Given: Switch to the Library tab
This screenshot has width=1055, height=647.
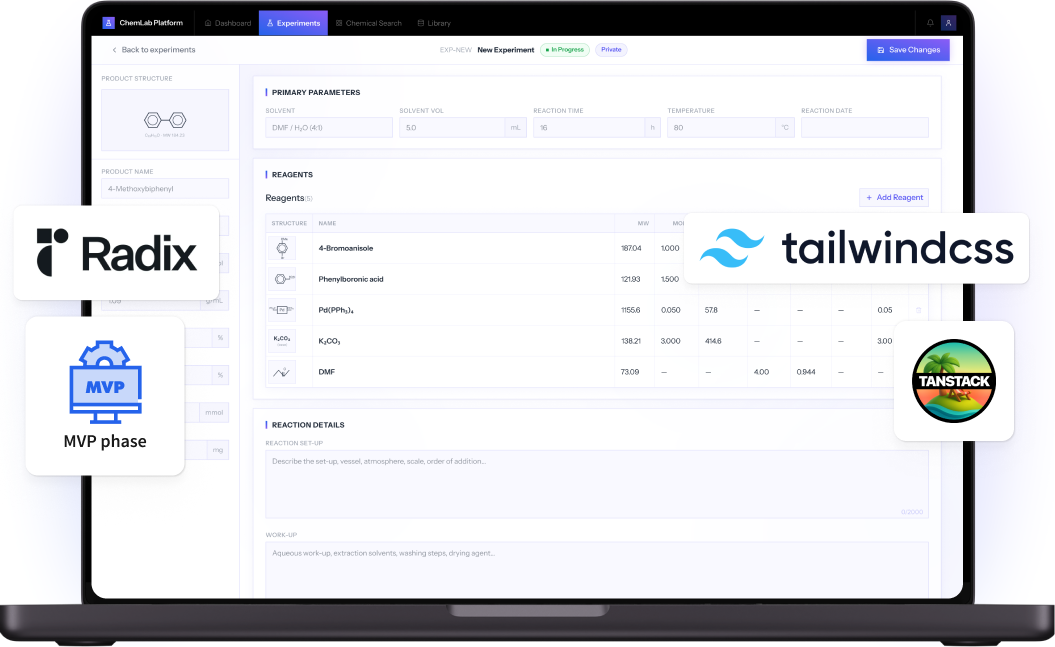Looking at the screenshot, I should pos(434,23).
